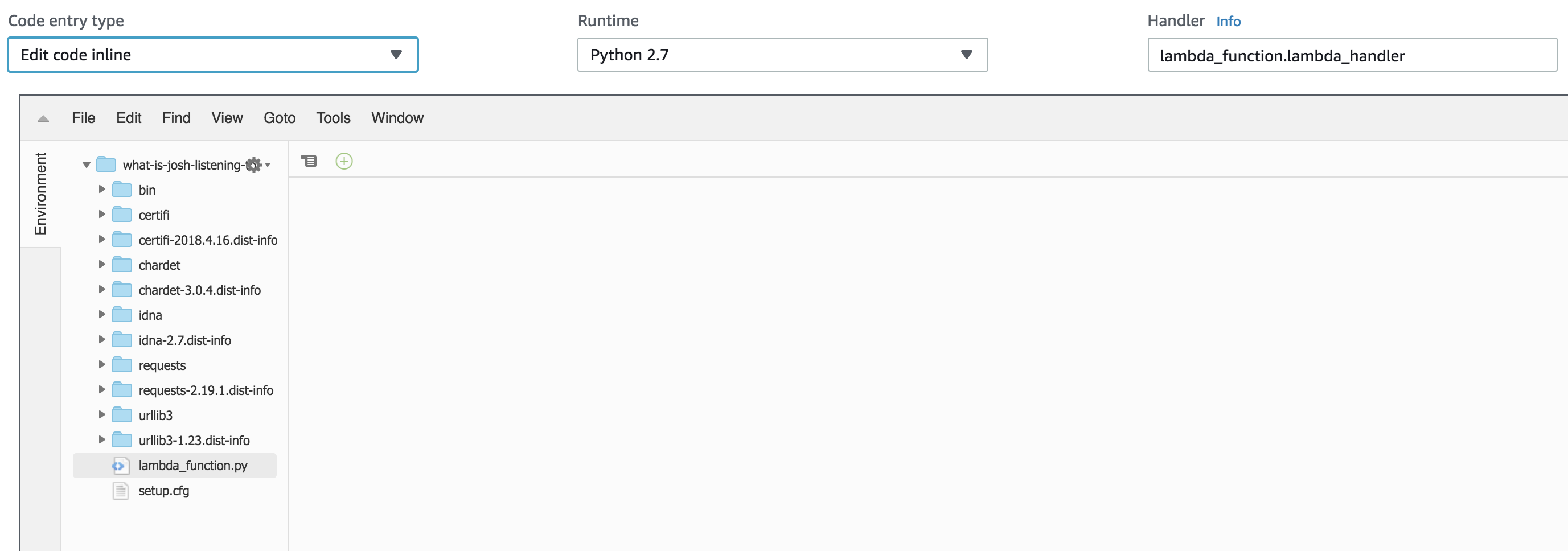Collapse the menu bar up-arrow icon

[43, 118]
